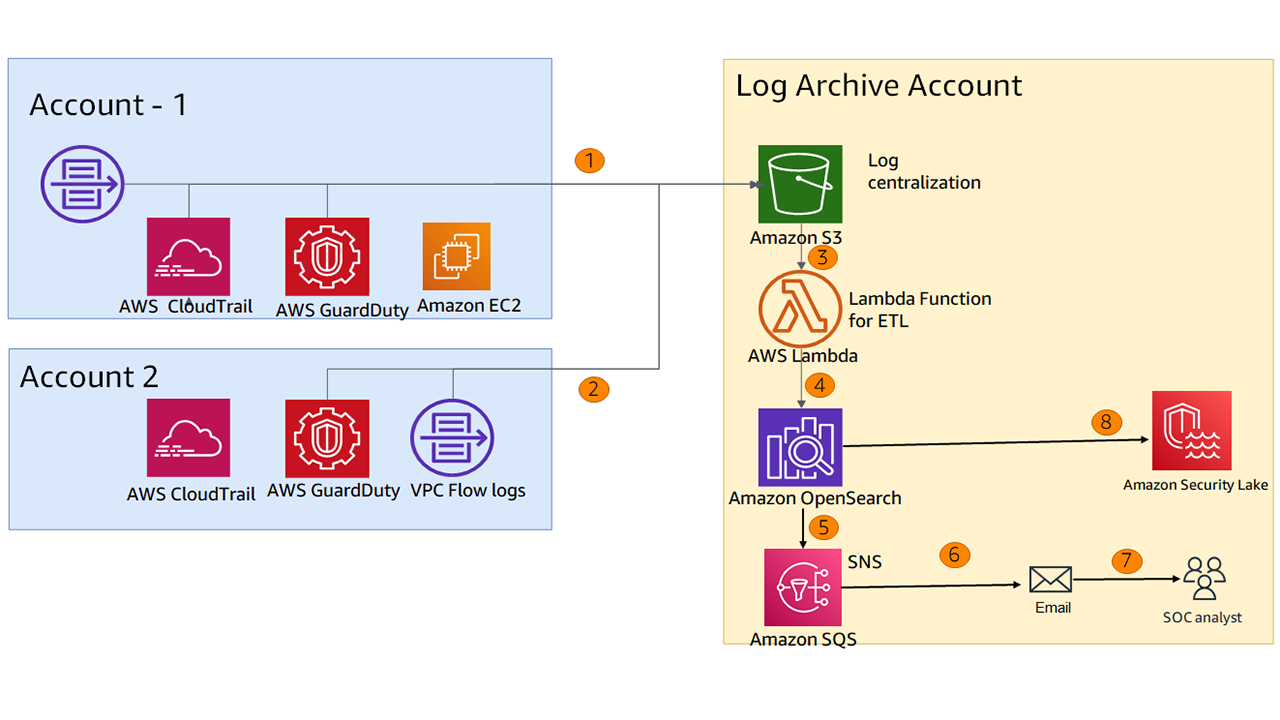Select the Amazon EC2 orange icon
The width and height of the screenshot is (1280, 720).
pos(456,257)
